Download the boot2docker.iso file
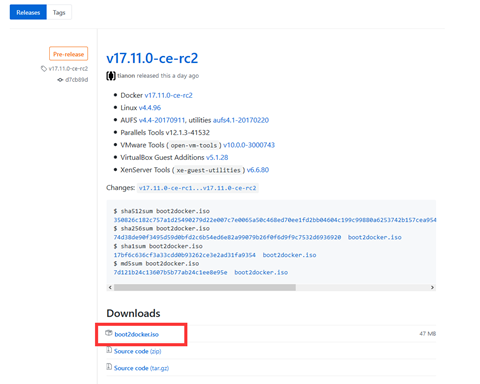This screenshot has height=384, width=480. click(137, 334)
